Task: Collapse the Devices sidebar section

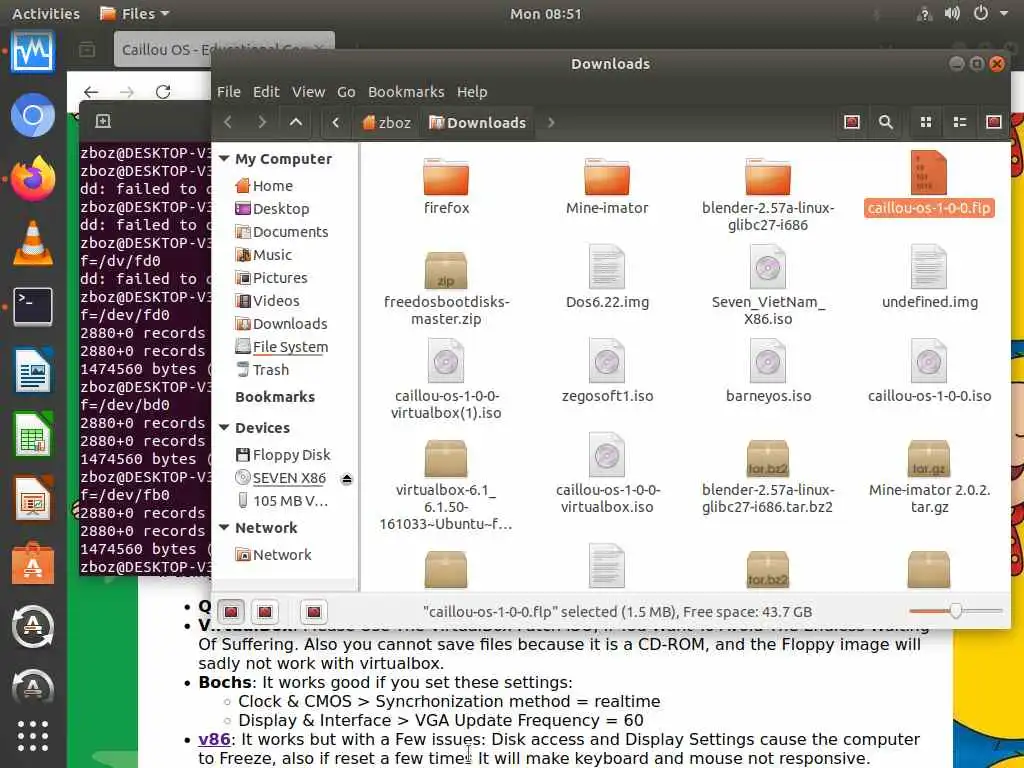Action: [224, 428]
